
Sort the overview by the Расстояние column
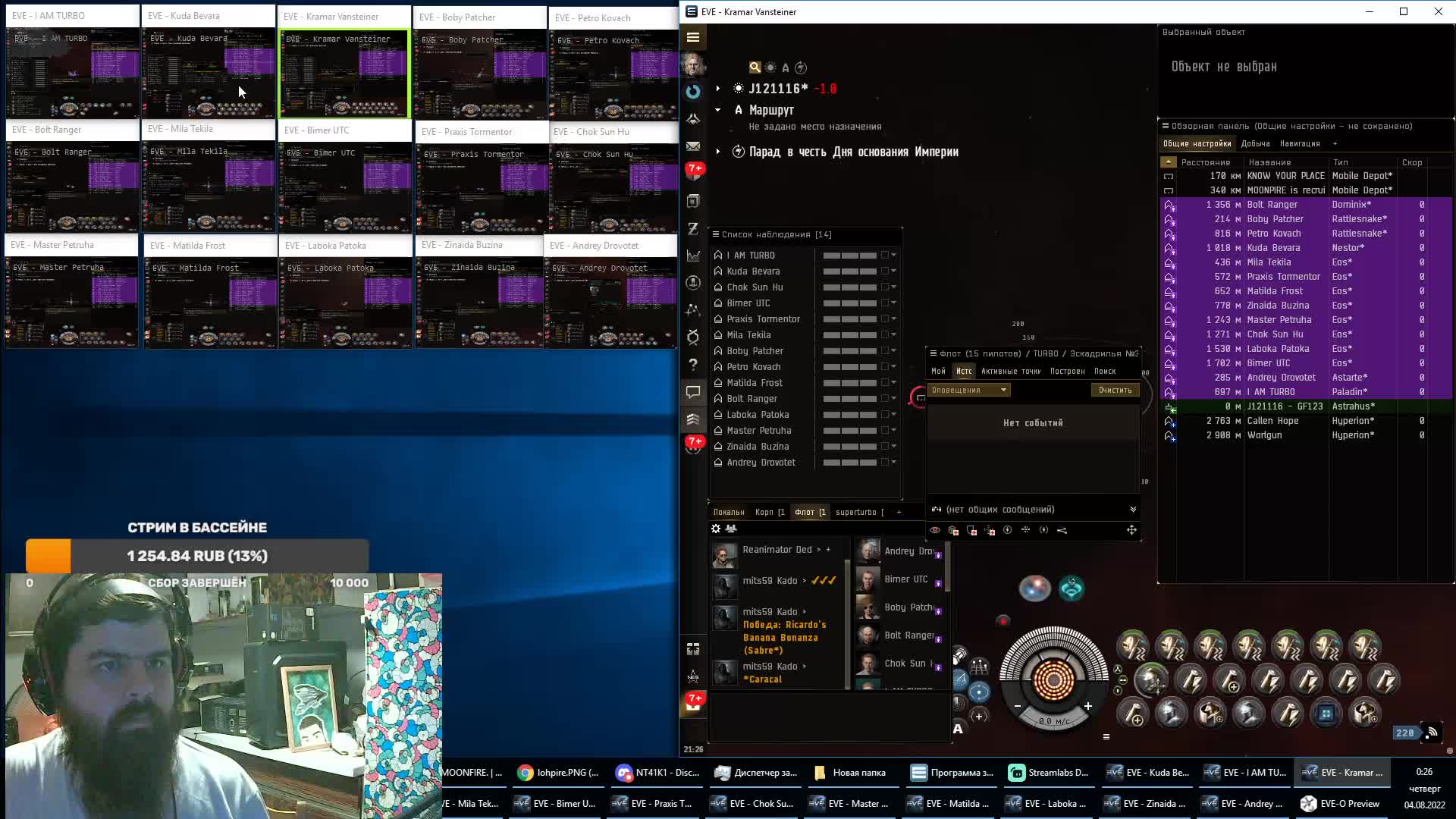pos(1205,162)
